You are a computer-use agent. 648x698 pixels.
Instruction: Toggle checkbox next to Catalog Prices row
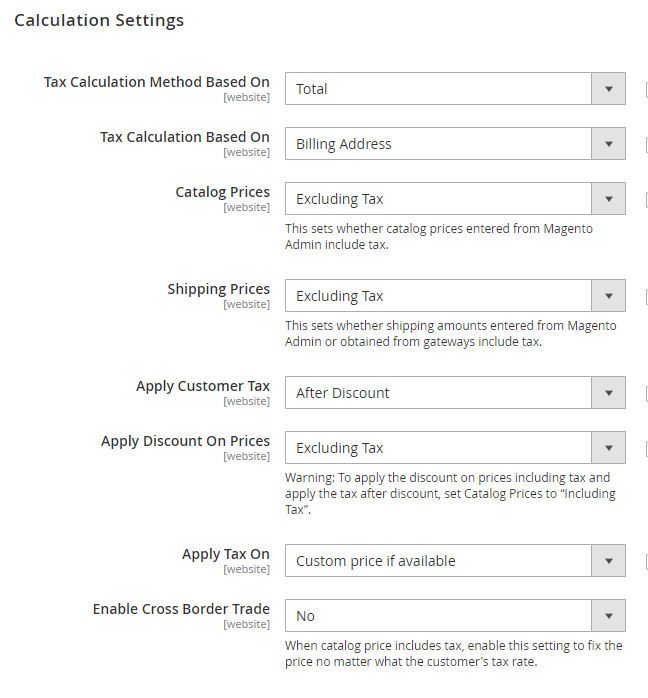click(645, 200)
